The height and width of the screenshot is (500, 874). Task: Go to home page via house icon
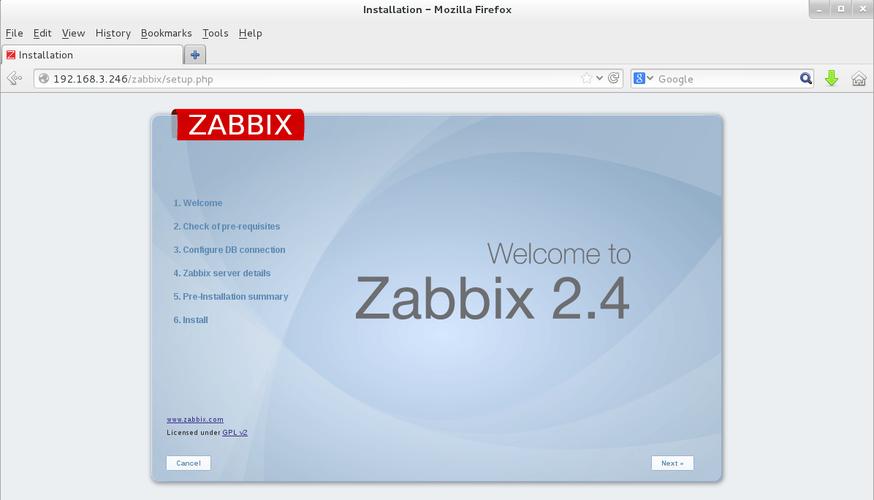pyautogui.click(x=858, y=79)
